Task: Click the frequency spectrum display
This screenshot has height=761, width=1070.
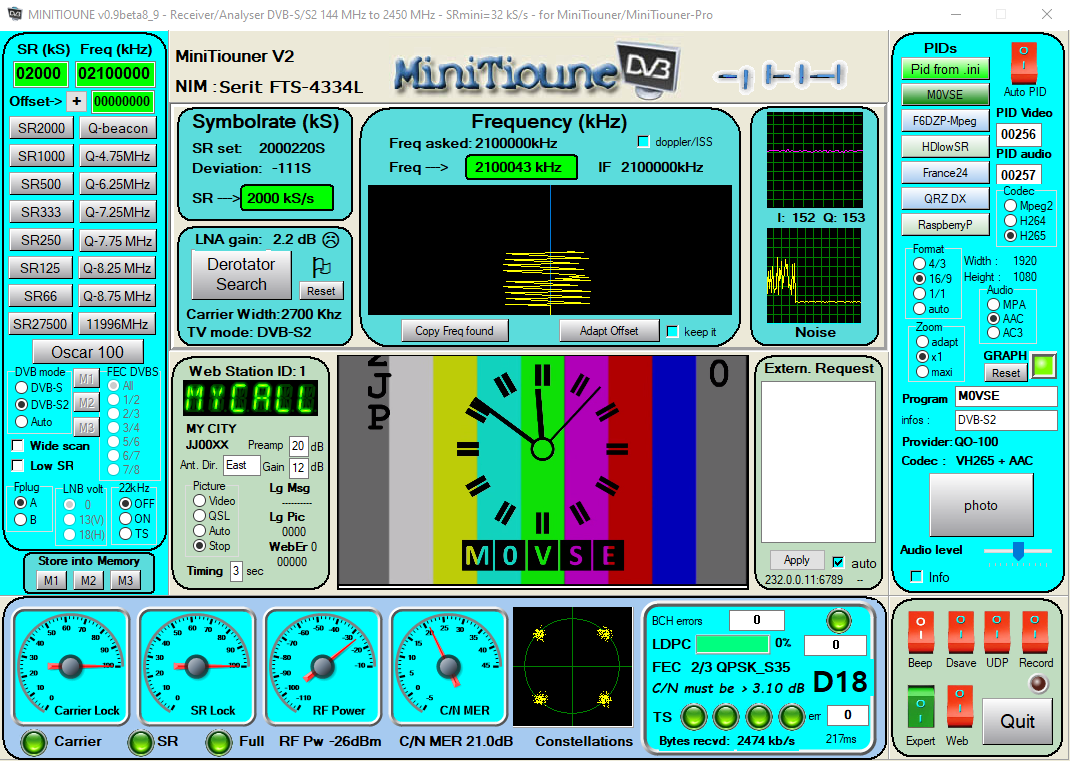Action: pyautogui.click(x=550, y=250)
